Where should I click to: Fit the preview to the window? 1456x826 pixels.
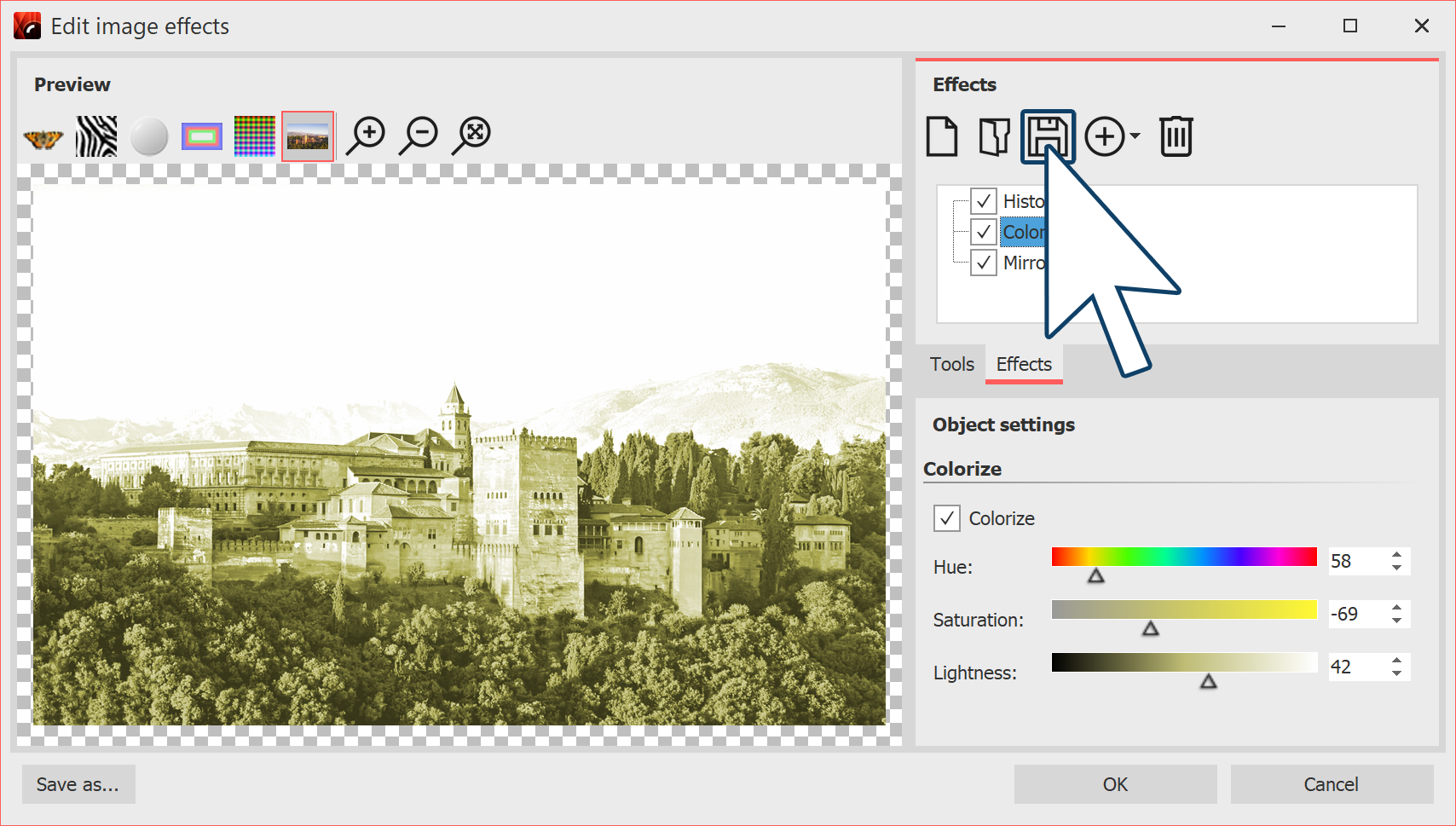[471, 134]
